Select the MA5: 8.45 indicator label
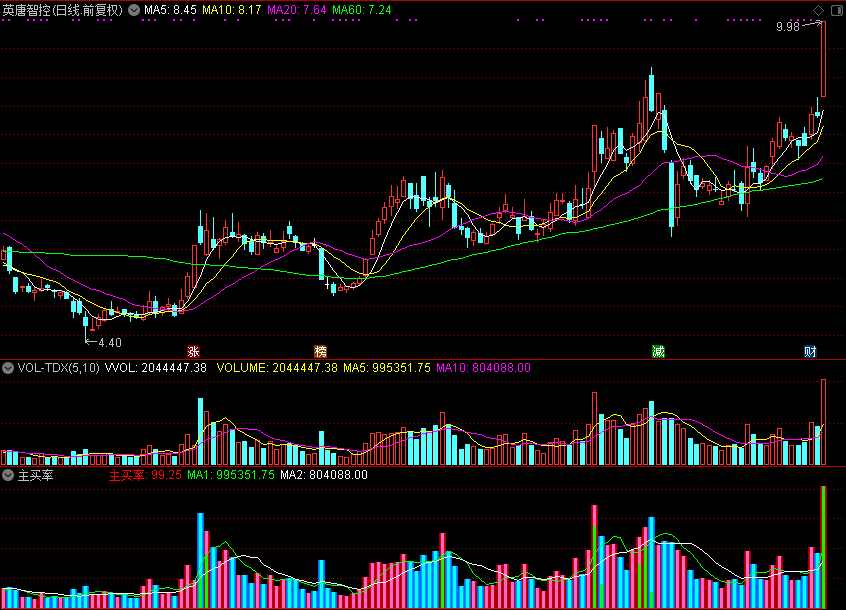 [170, 10]
